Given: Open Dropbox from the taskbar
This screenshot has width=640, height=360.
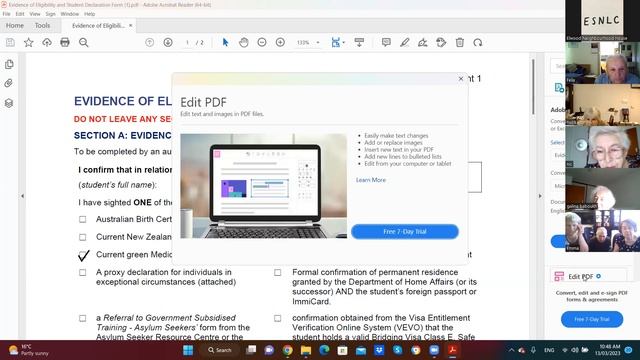Looking at the screenshot, I should pos(379,350).
